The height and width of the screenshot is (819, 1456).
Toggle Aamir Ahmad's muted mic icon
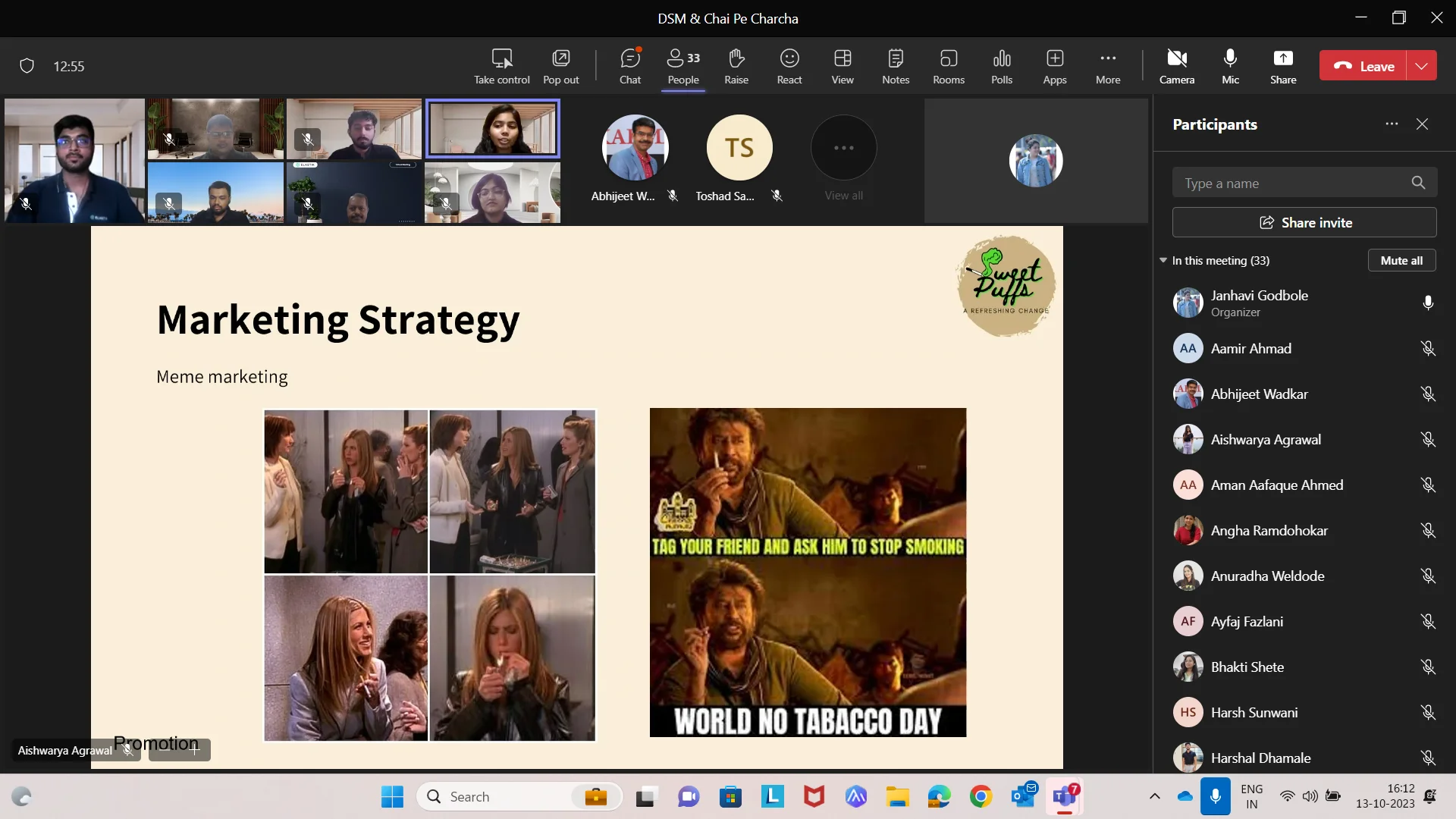click(x=1428, y=348)
